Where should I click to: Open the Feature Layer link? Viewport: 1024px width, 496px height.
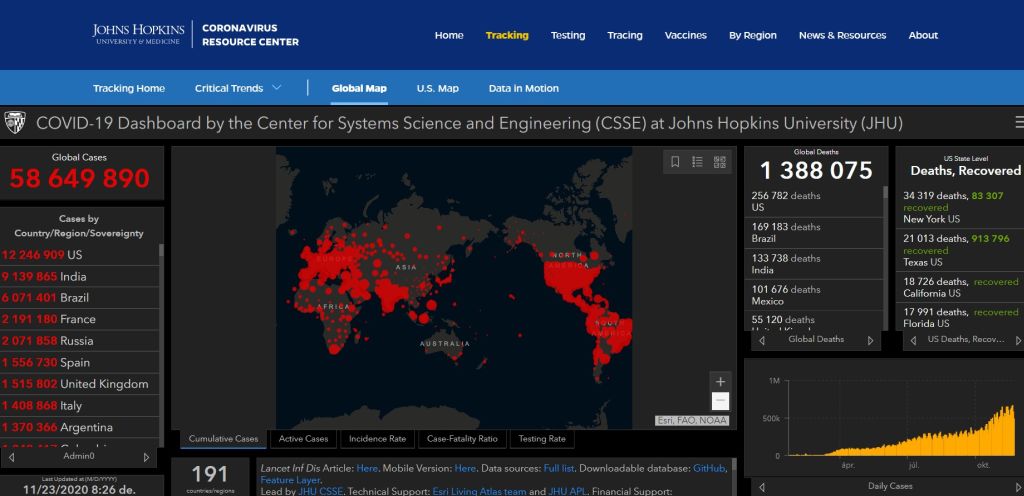point(289,480)
